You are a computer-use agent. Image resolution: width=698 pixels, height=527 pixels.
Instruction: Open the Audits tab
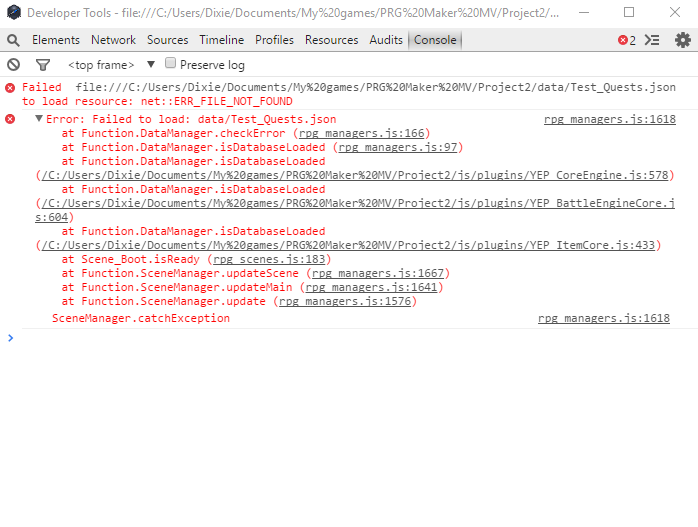pos(386,40)
